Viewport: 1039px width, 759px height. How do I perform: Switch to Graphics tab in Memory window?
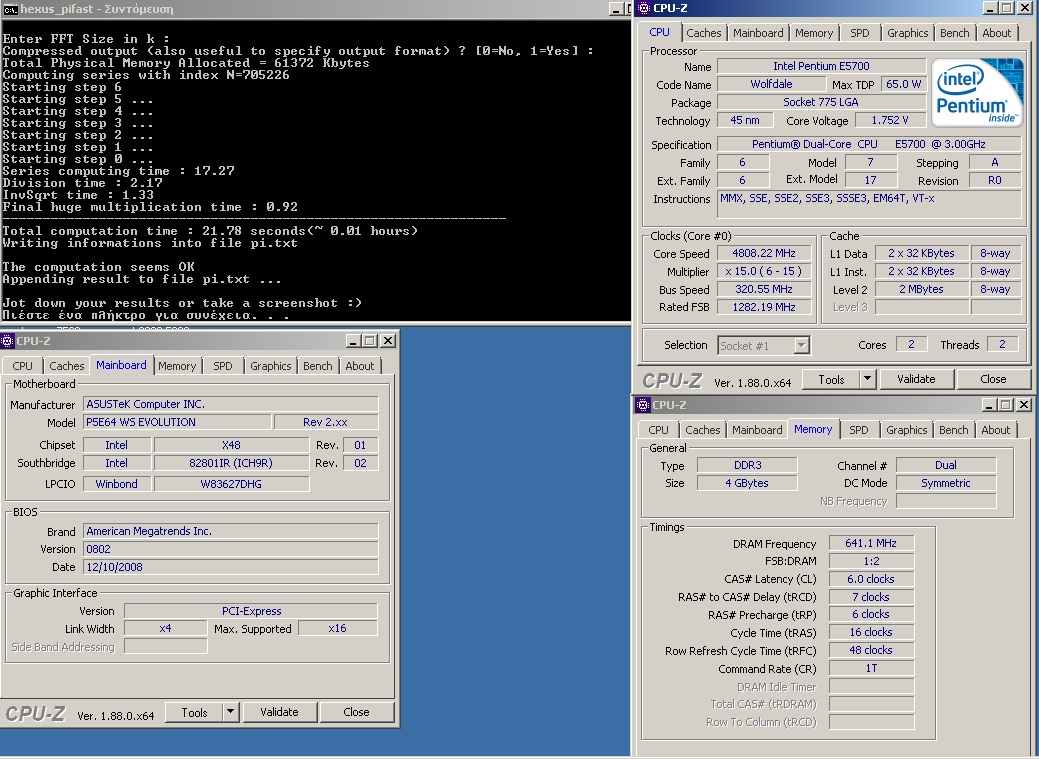click(x=906, y=430)
